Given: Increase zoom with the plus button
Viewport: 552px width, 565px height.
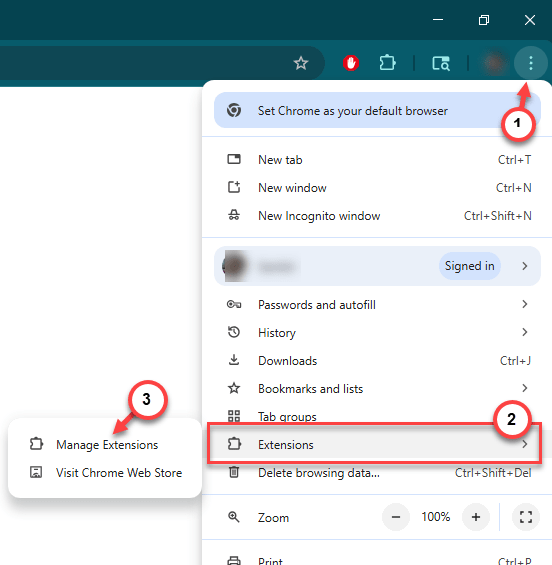Looking at the screenshot, I should (476, 517).
